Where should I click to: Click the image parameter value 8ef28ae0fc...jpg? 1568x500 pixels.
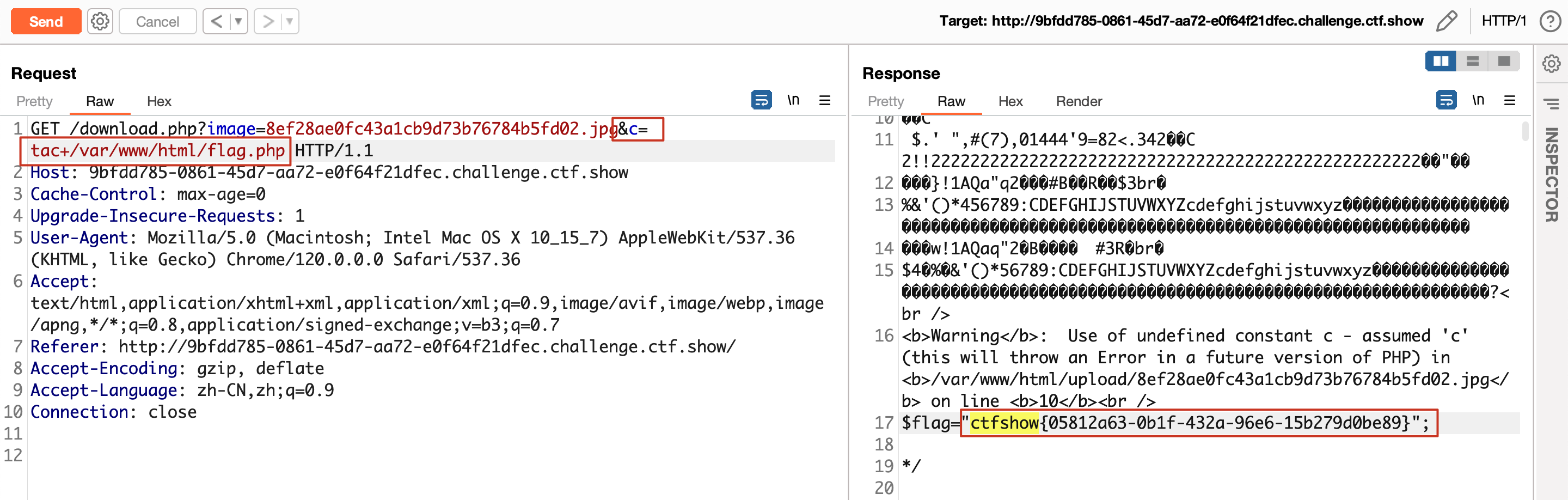[x=442, y=129]
